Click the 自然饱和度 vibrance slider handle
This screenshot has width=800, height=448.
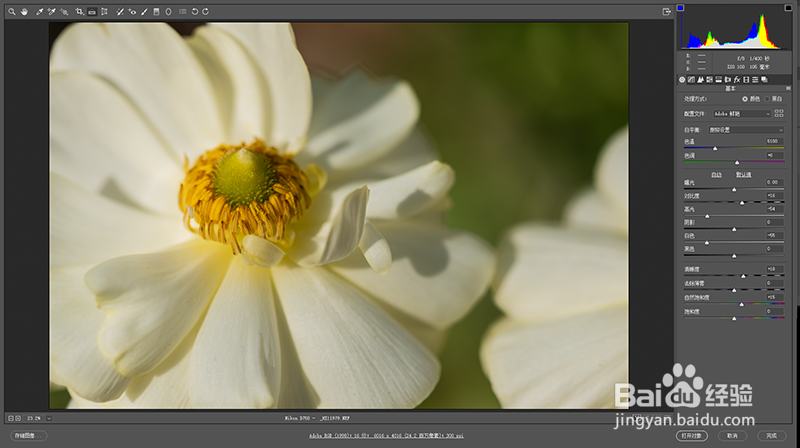[x=741, y=304]
